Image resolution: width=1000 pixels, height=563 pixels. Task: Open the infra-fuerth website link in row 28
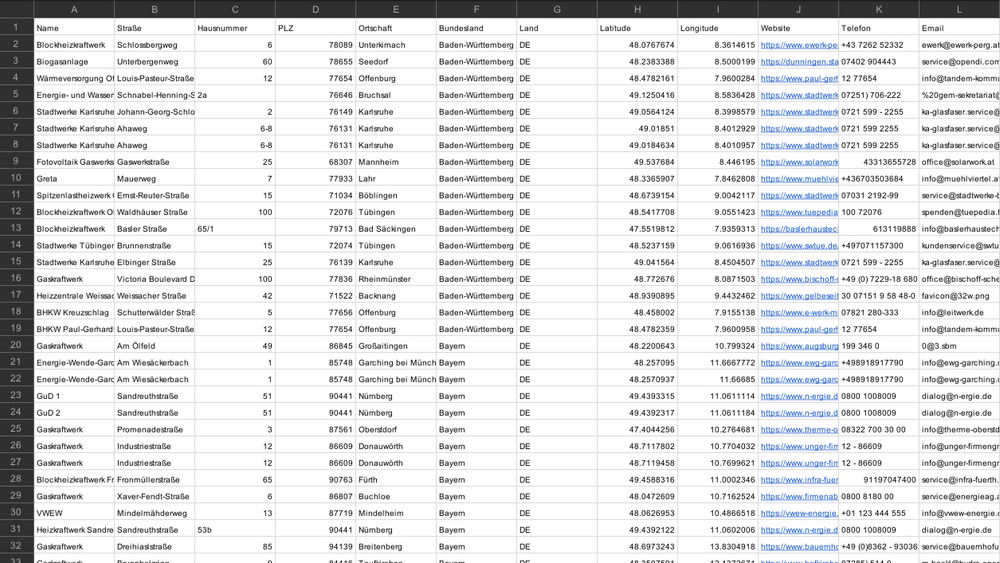click(799, 479)
